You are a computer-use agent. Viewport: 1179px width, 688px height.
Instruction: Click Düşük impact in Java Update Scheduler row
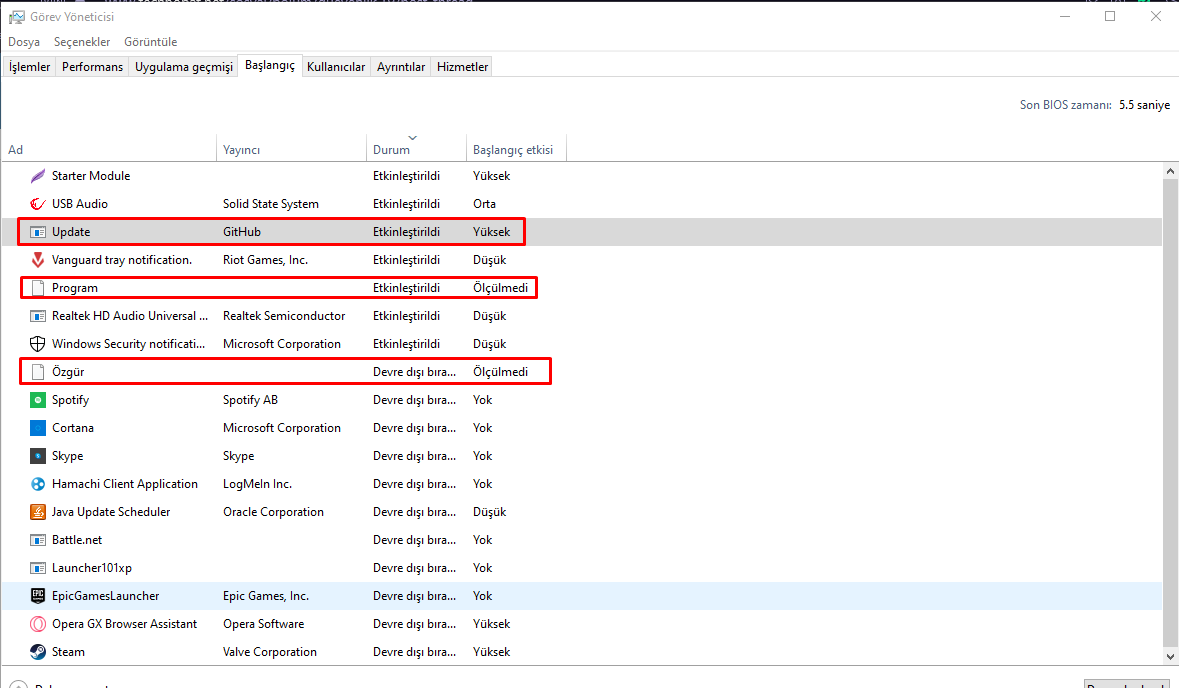pyautogui.click(x=489, y=512)
